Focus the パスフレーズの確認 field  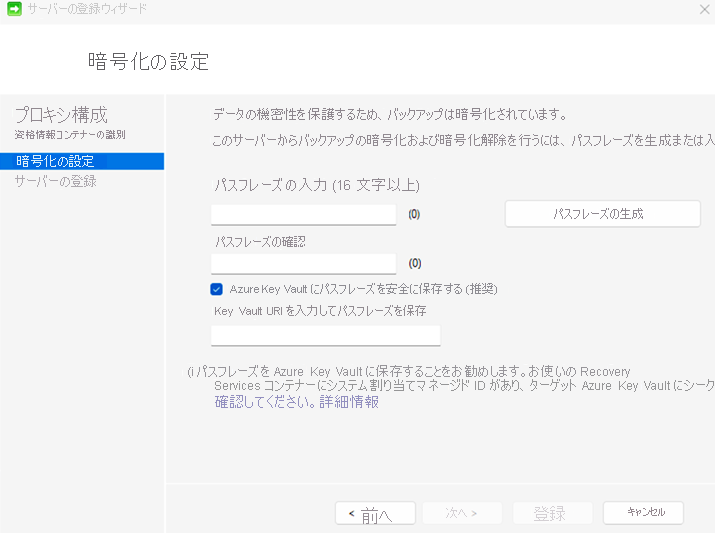(x=303, y=264)
